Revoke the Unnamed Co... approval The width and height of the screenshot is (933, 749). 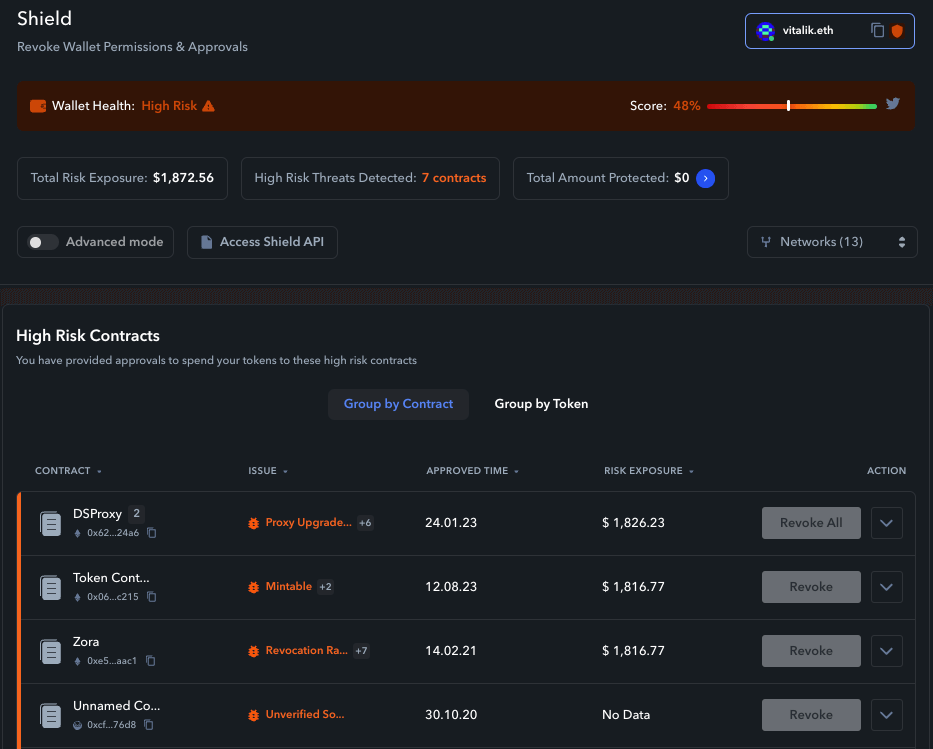tap(811, 715)
